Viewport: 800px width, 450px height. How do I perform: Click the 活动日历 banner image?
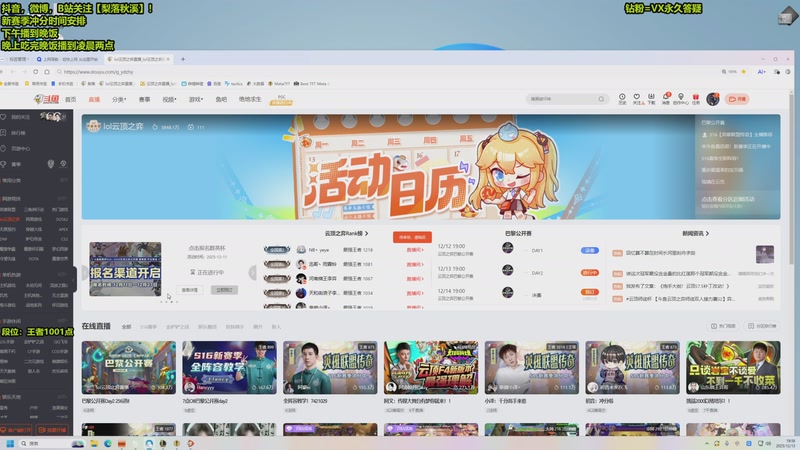click(x=431, y=167)
